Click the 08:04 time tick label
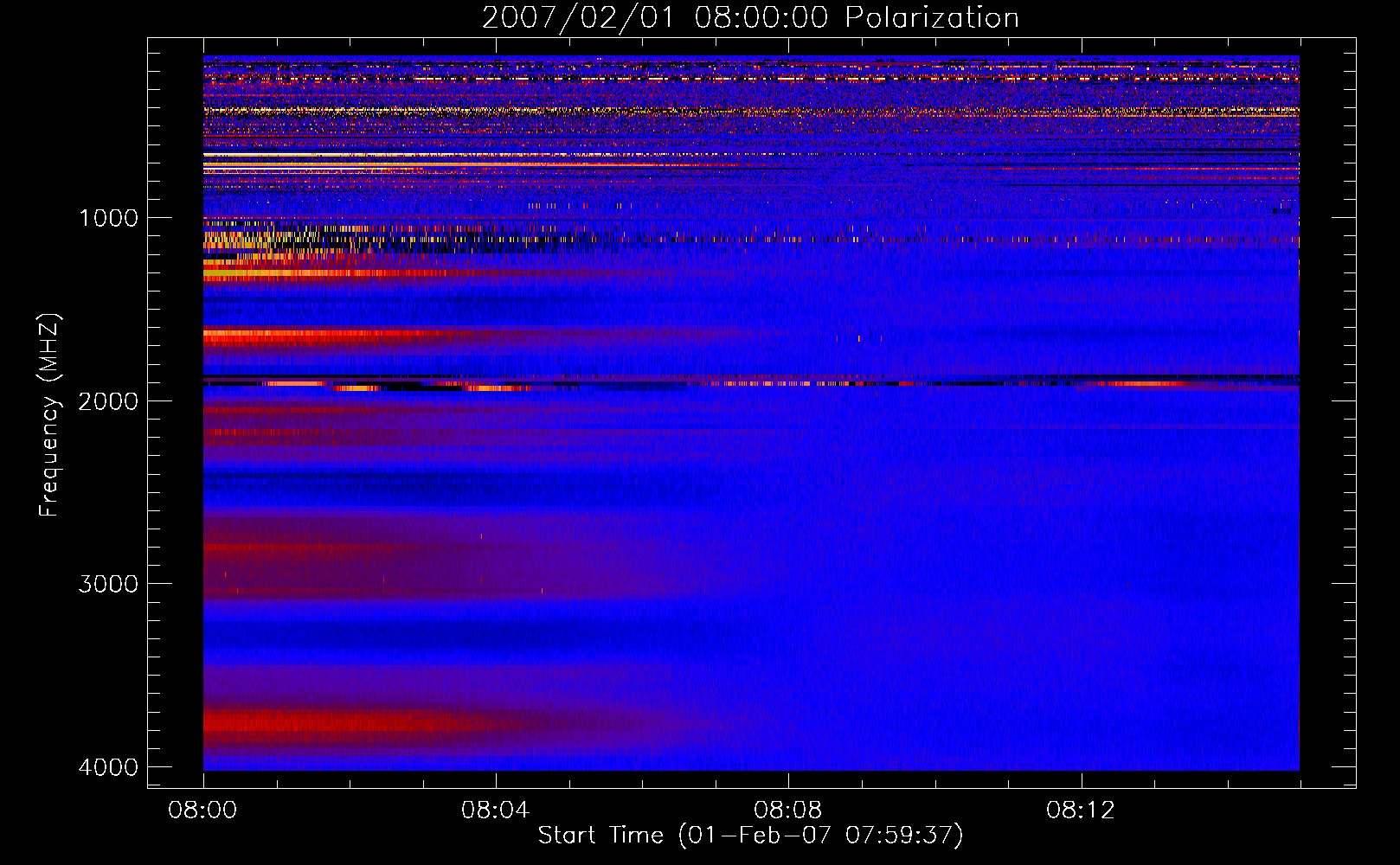Image resolution: width=1400 pixels, height=865 pixels. click(495, 811)
